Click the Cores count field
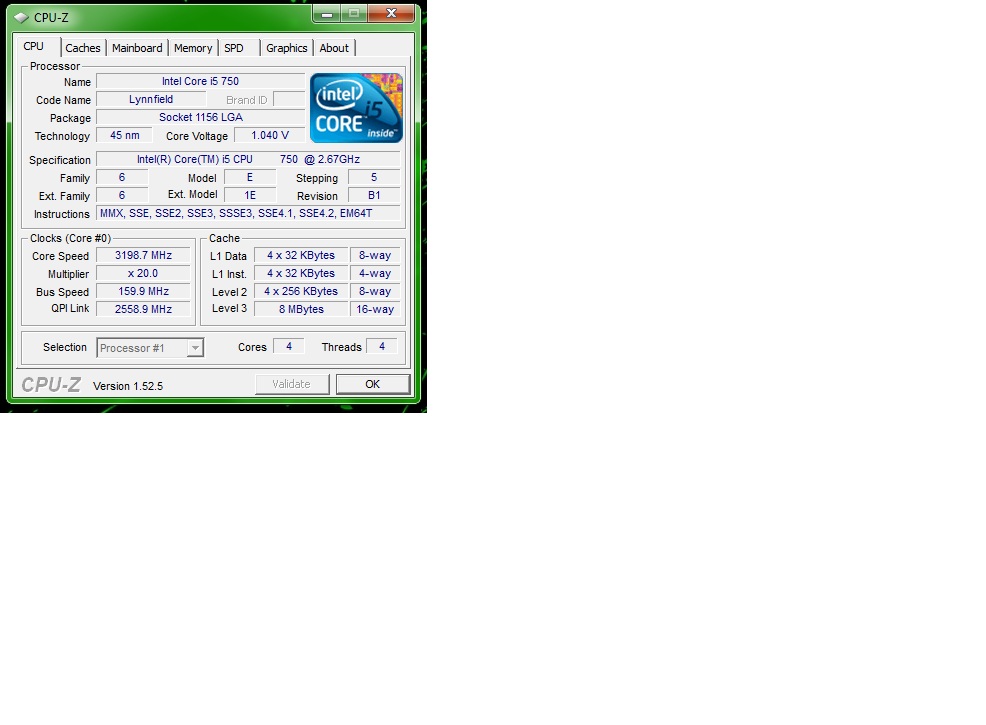The width and height of the screenshot is (986, 725). tap(289, 346)
